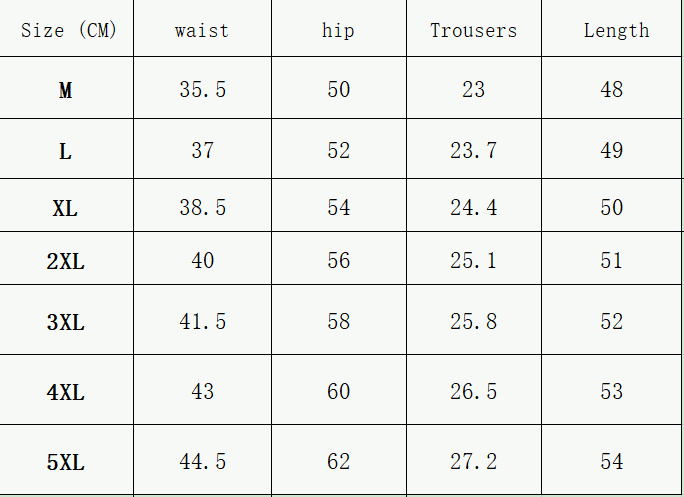Select the hip value 62 cell
Viewport: 684px width, 497px height.
339,462
